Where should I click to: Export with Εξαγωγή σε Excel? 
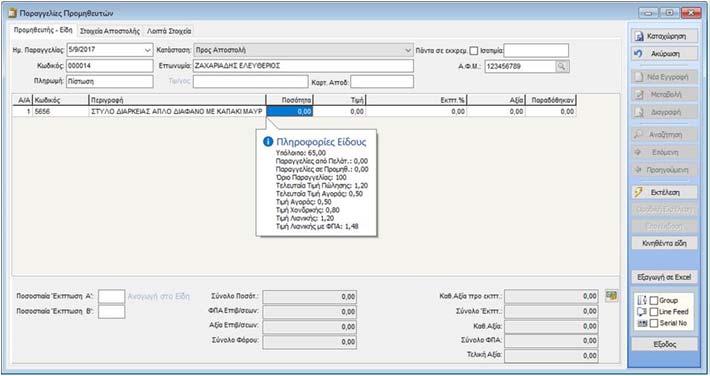[664, 277]
